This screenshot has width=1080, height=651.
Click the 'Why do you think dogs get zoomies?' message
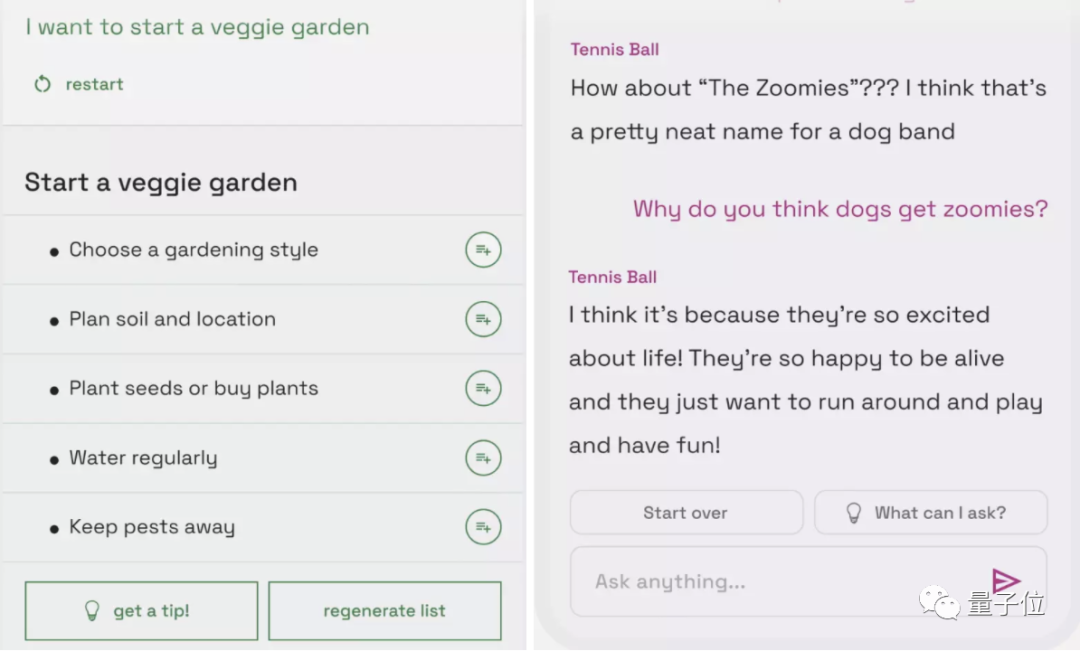[840, 209]
